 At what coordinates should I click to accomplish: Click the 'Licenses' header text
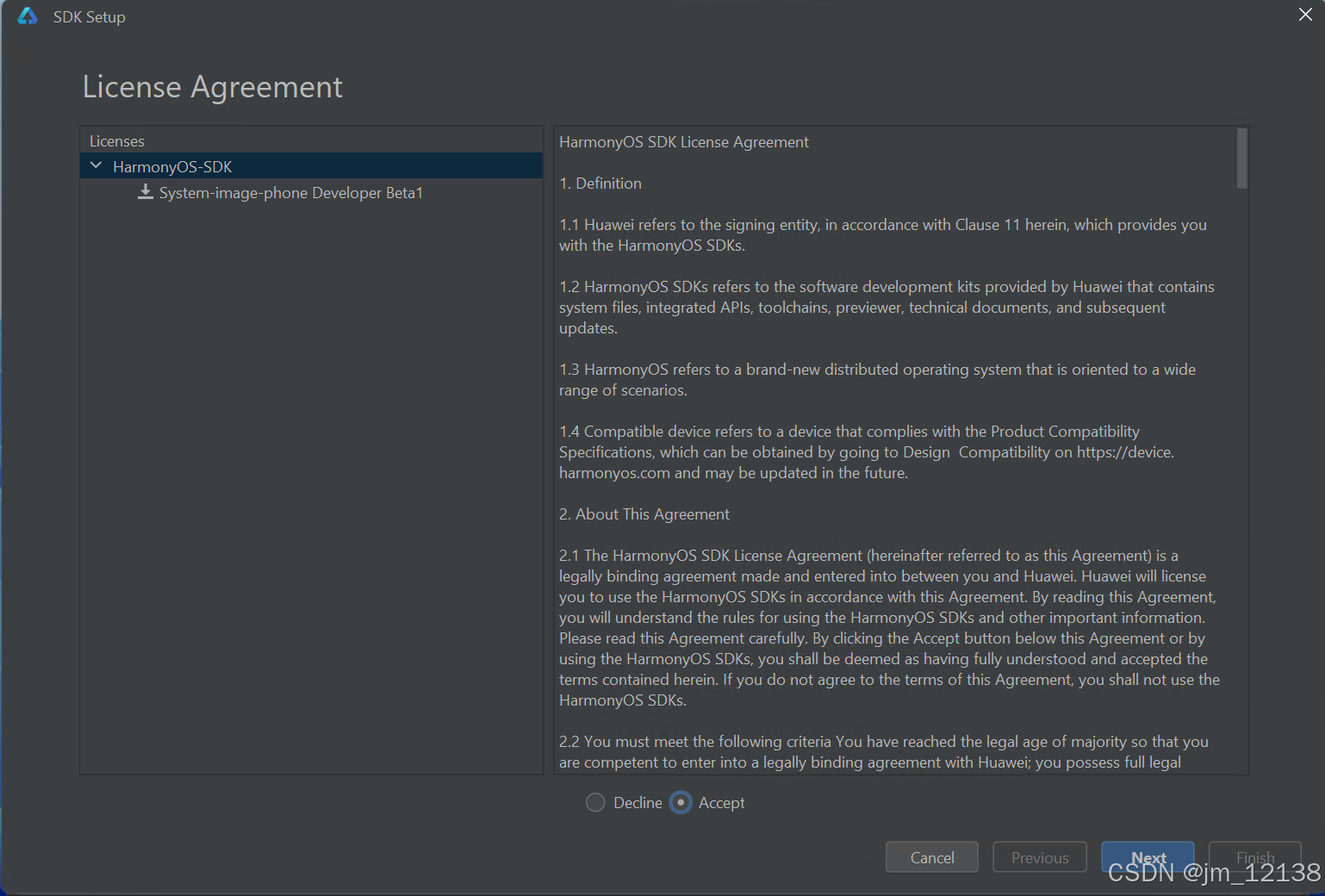pyautogui.click(x=117, y=141)
